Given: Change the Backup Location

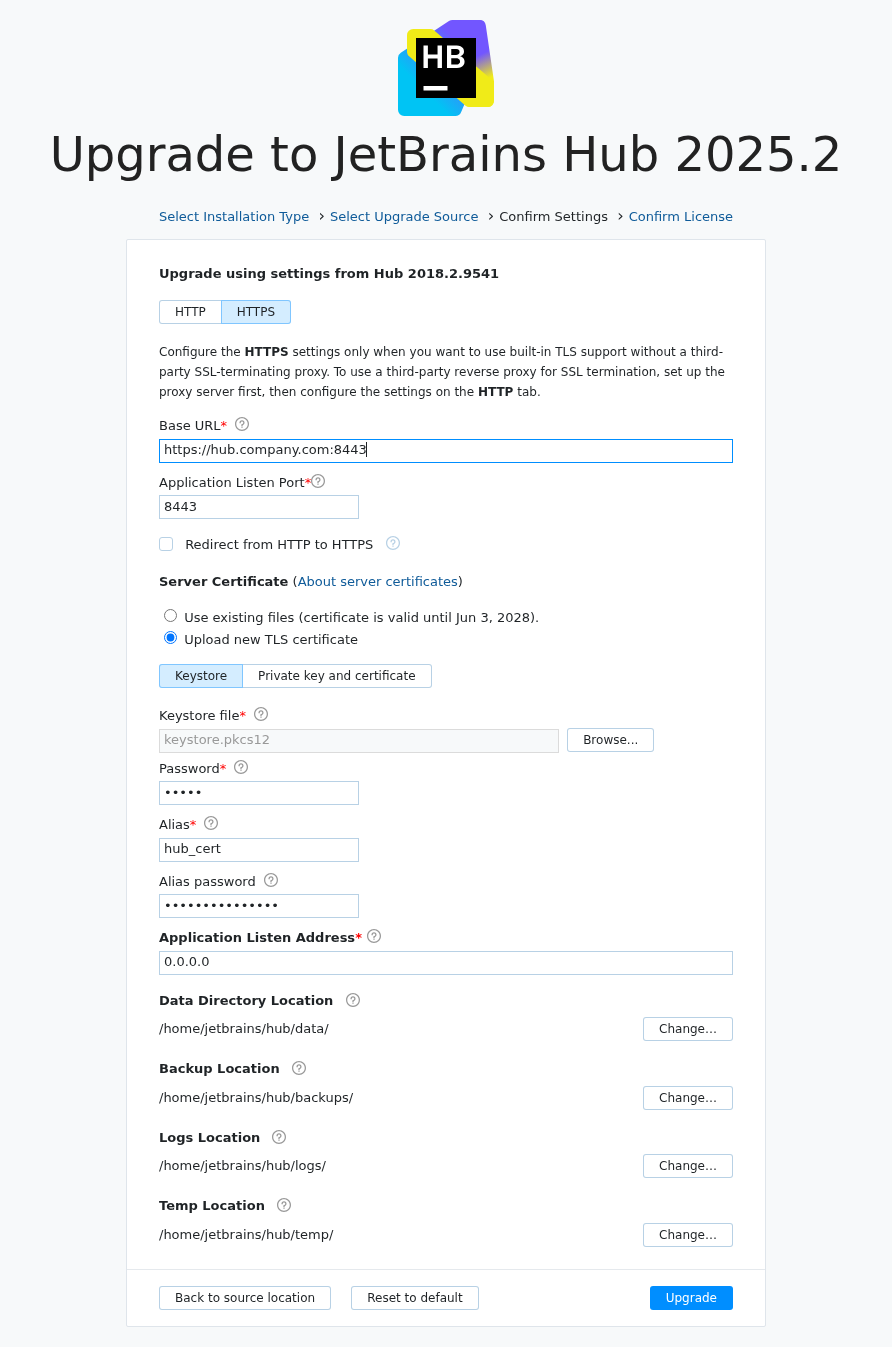Looking at the screenshot, I should (x=687, y=1097).
